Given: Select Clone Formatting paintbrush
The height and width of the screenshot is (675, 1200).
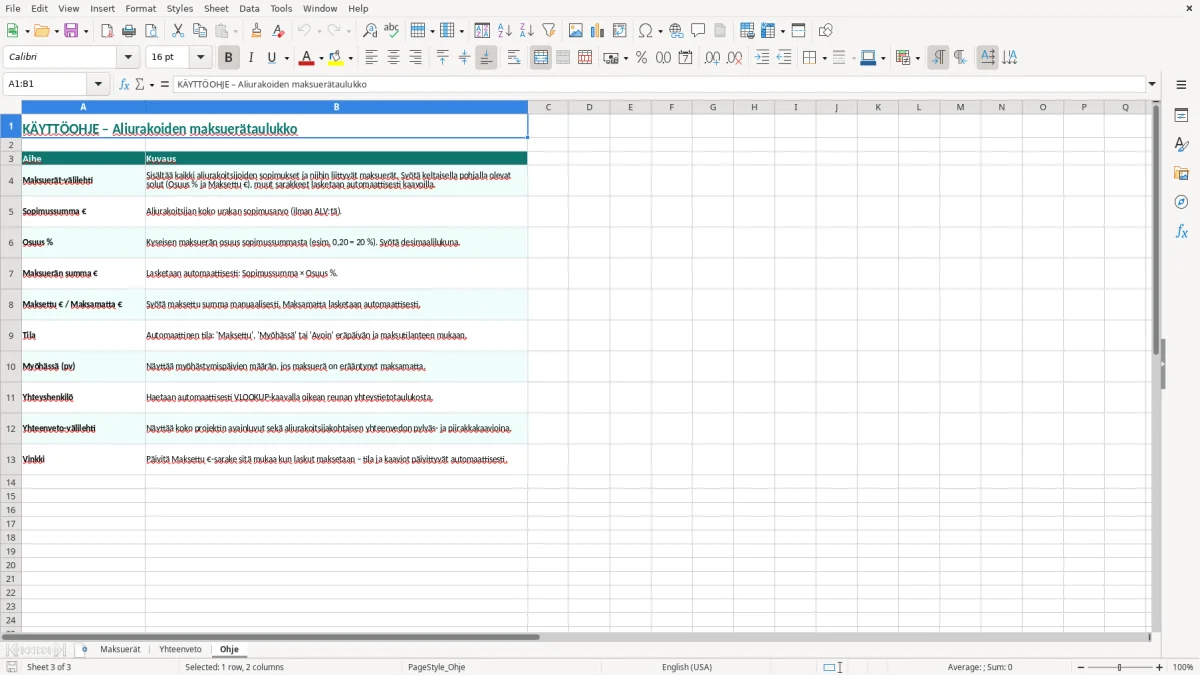Looking at the screenshot, I should (x=256, y=31).
